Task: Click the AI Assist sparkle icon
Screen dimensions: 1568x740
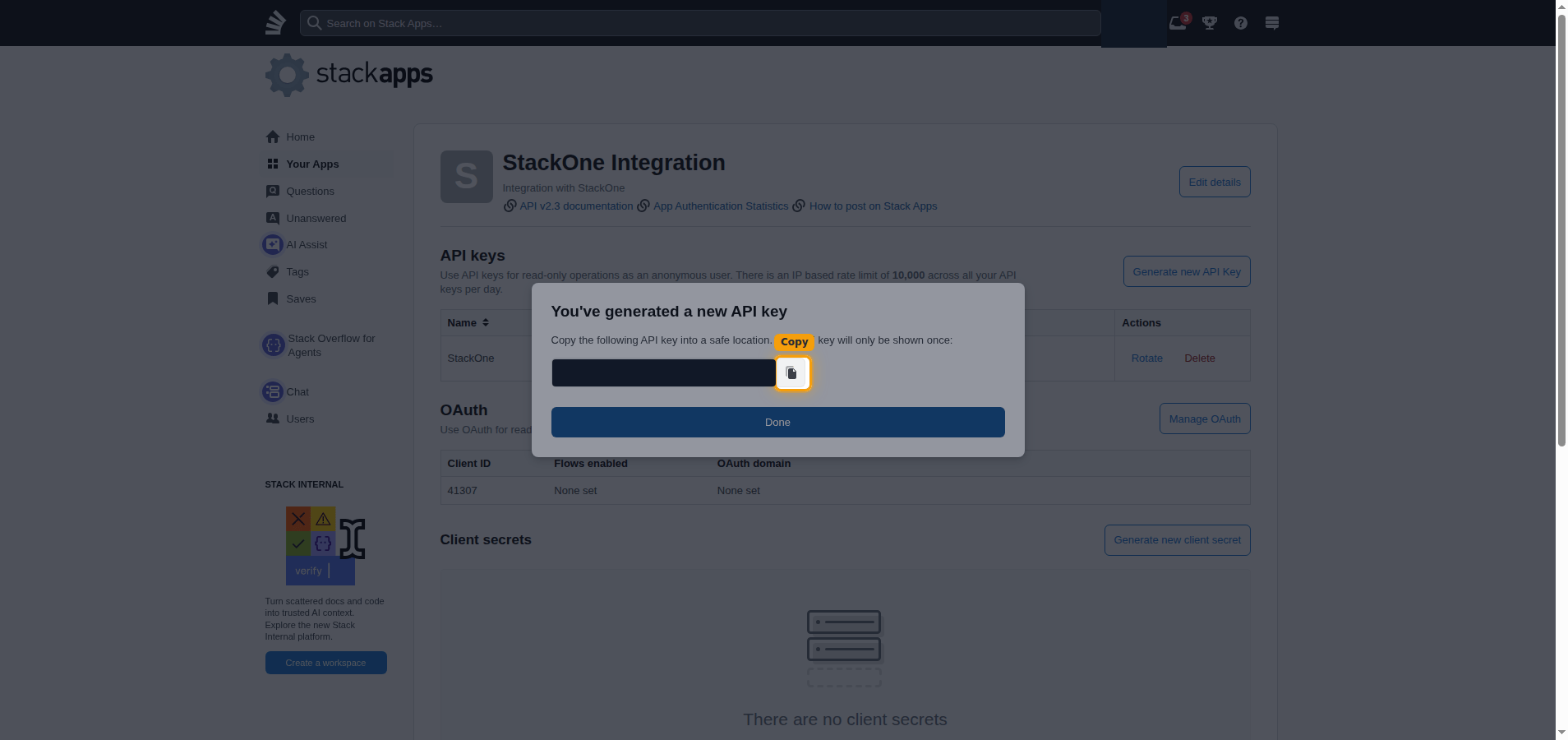Action: (x=273, y=244)
